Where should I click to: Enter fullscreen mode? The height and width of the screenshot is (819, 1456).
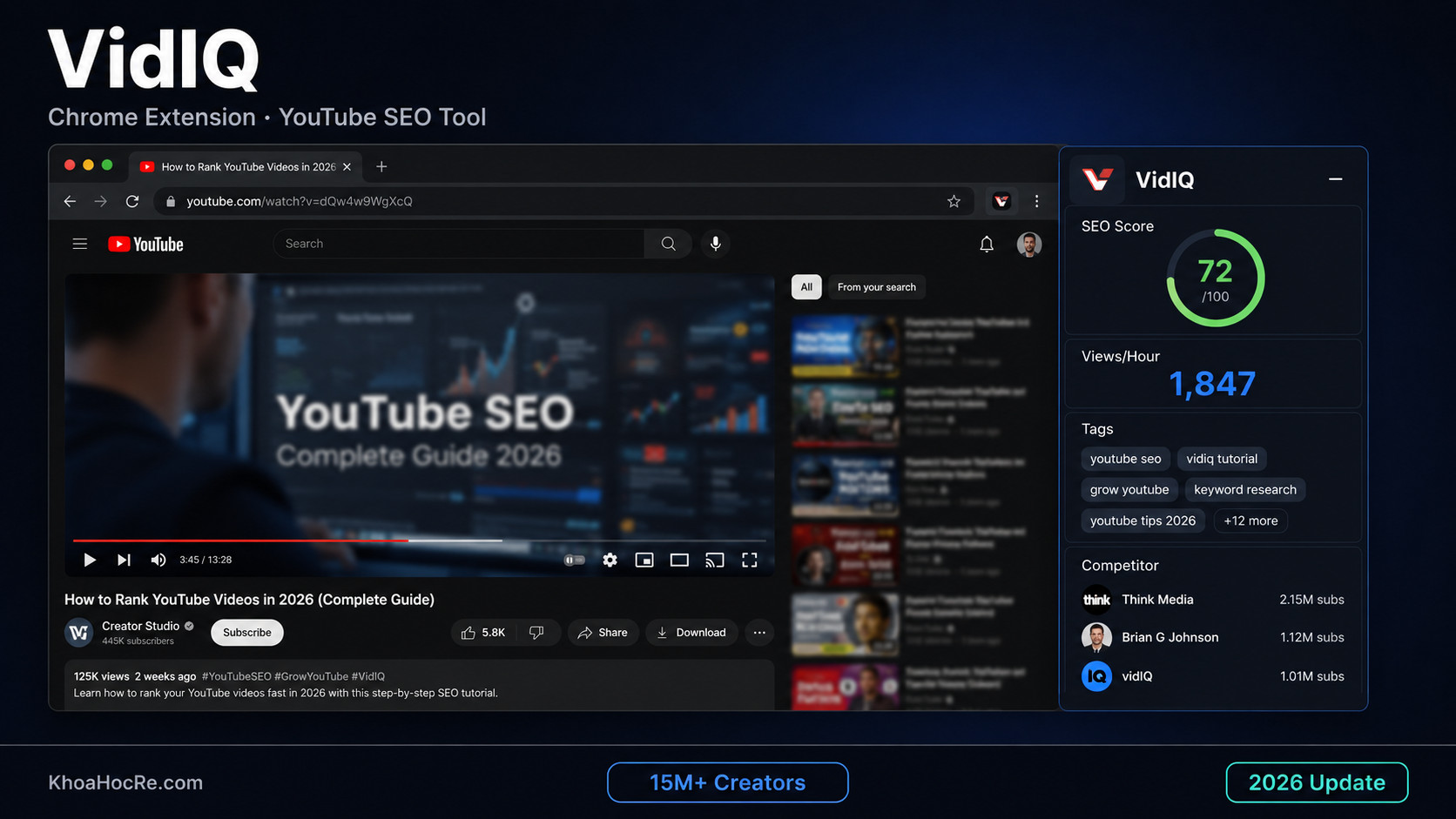[x=749, y=560]
